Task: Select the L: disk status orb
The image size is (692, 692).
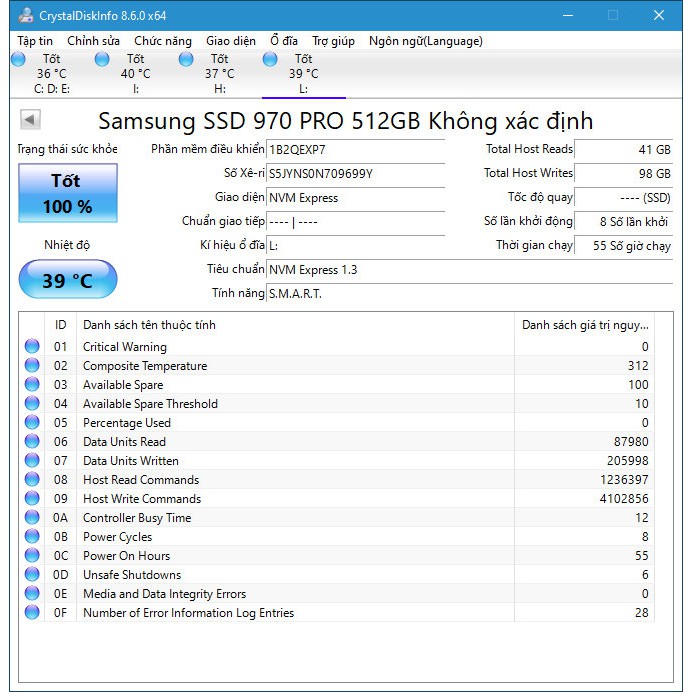Action: (270, 59)
